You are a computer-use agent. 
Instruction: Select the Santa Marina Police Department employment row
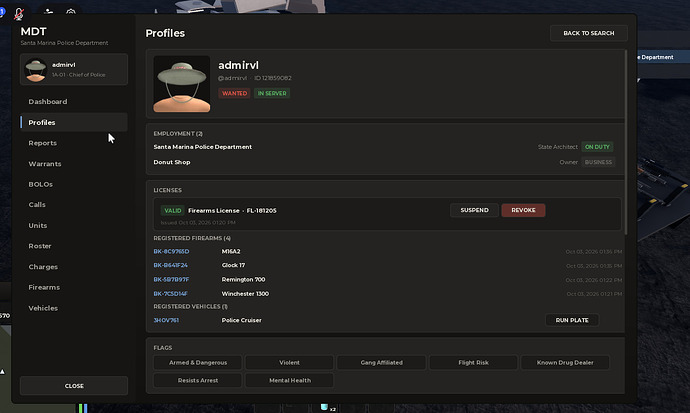[x=385, y=147]
